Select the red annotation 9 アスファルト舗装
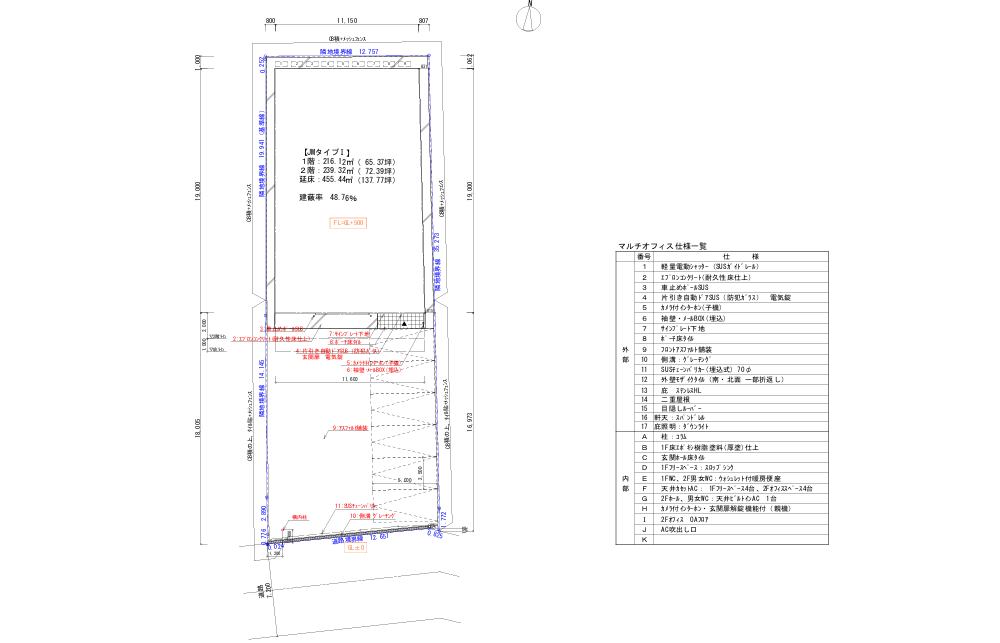Image resolution: width=1000 pixels, height=643 pixels. tap(350, 427)
